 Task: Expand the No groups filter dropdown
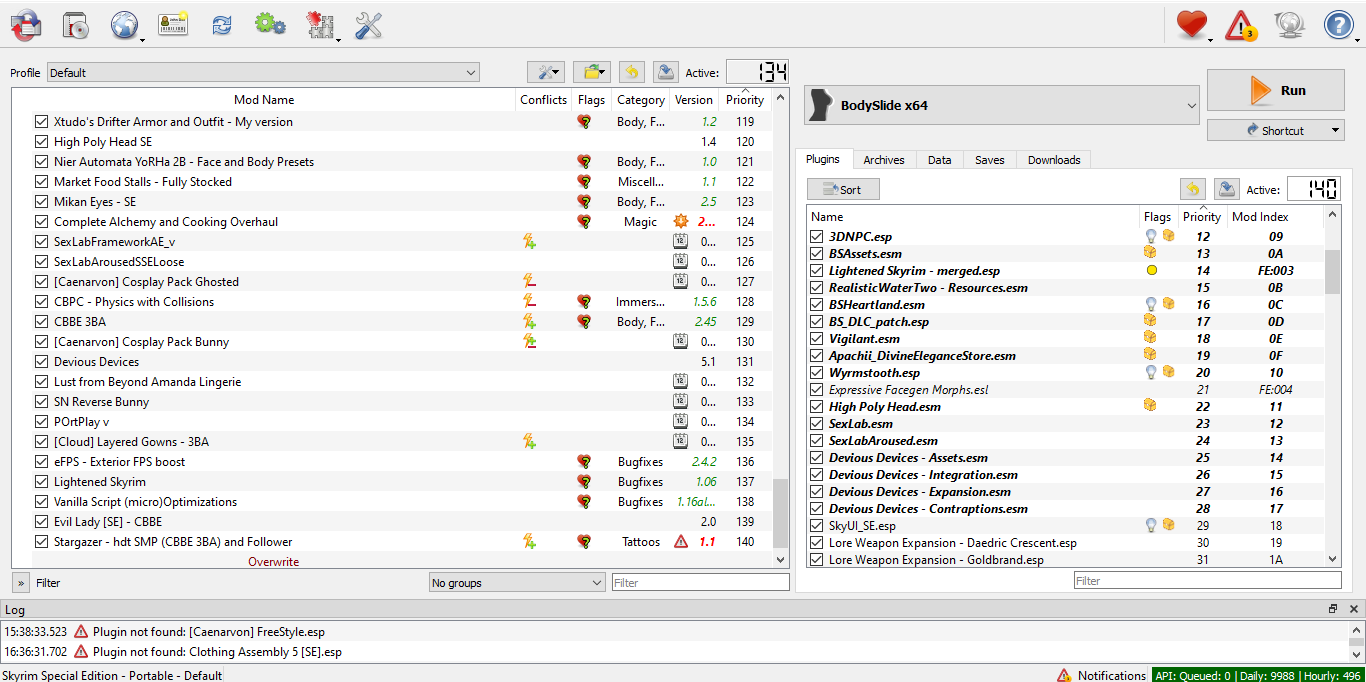[516, 581]
